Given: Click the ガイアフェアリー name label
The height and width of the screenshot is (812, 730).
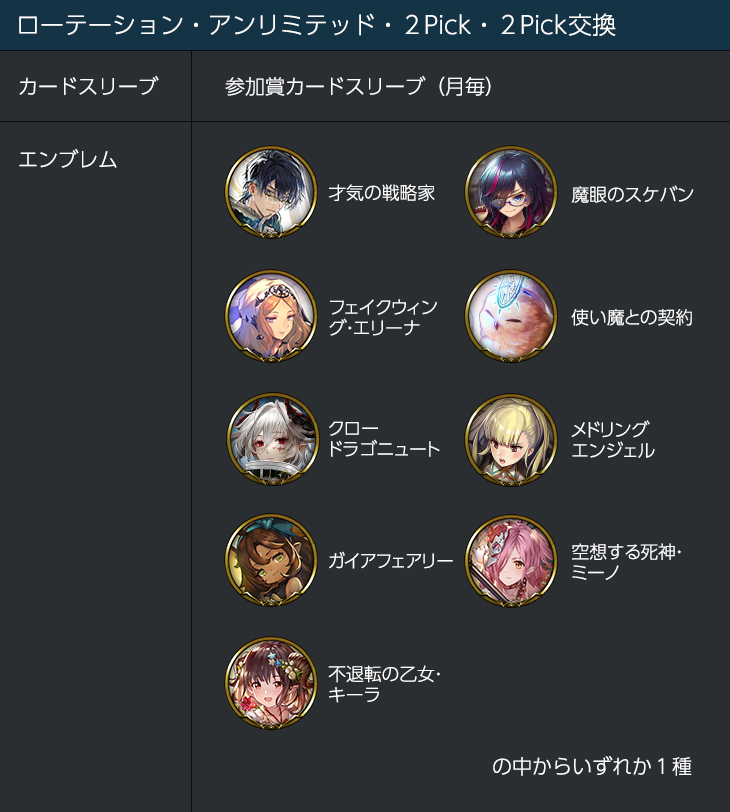Looking at the screenshot, I should [391, 561].
